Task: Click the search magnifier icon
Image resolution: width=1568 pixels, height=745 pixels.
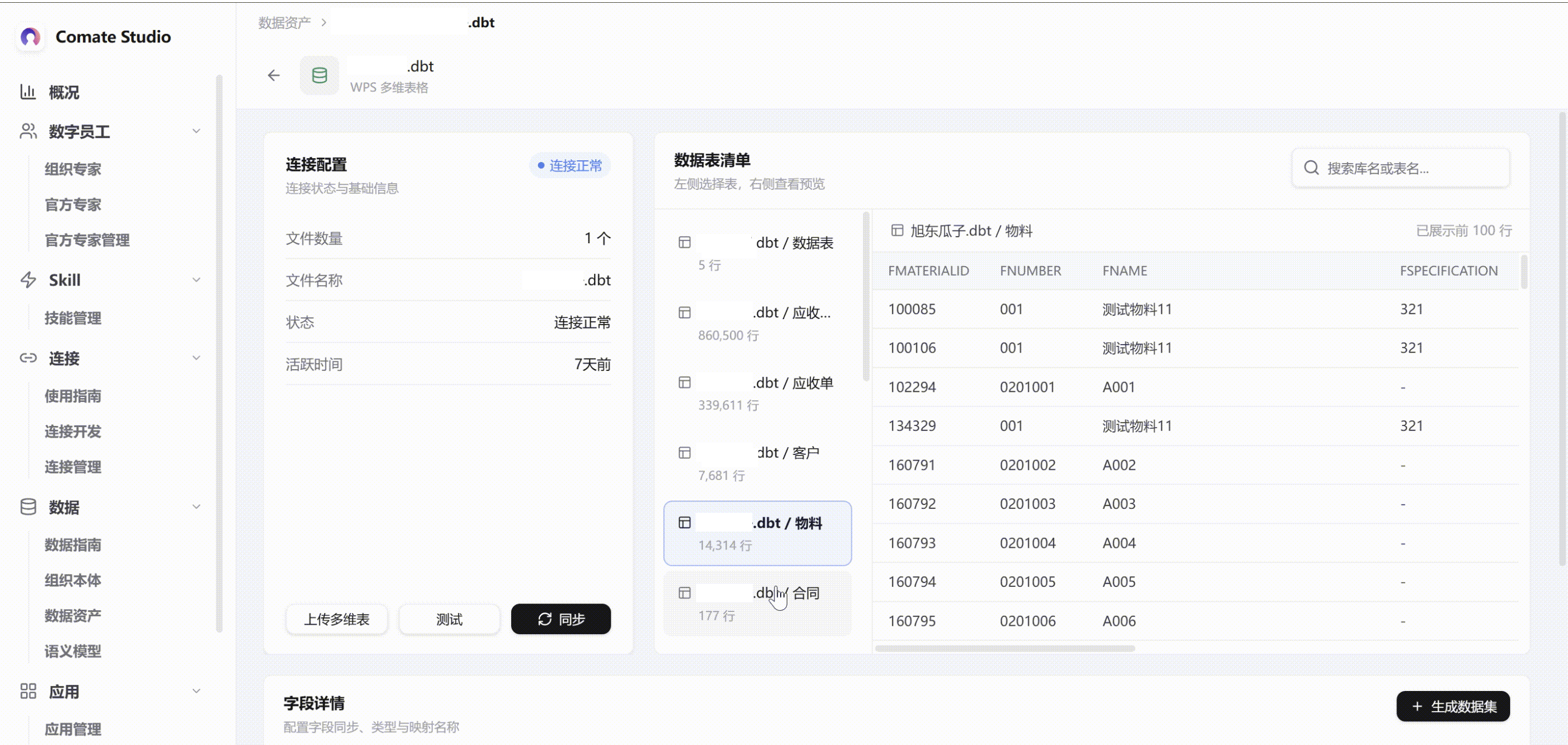Action: (1311, 168)
